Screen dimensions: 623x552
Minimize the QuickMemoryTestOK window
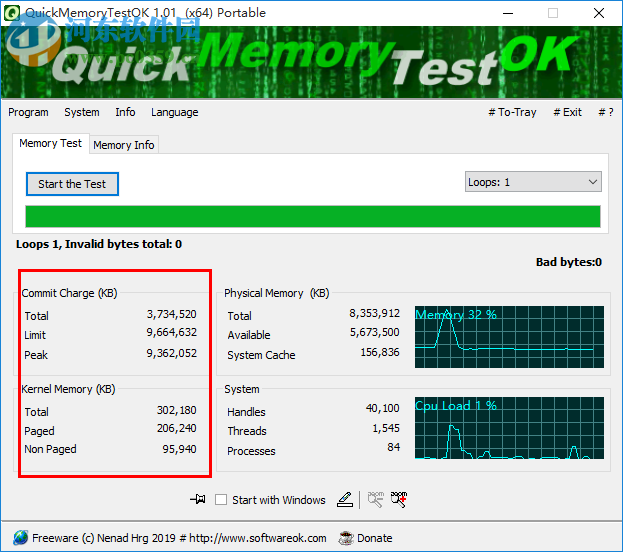508,13
